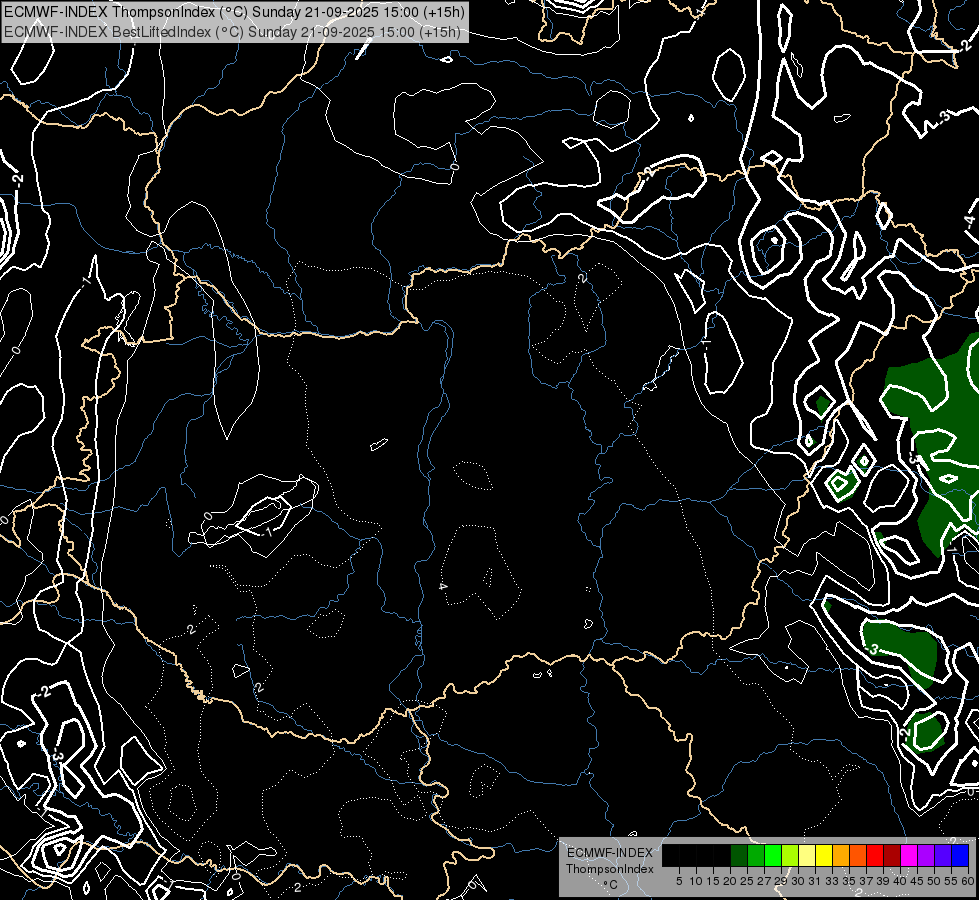979x900 pixels.
Task: Click the ECMWF-INDEX ThompsonIndex title line
Action: pos(233,12)
